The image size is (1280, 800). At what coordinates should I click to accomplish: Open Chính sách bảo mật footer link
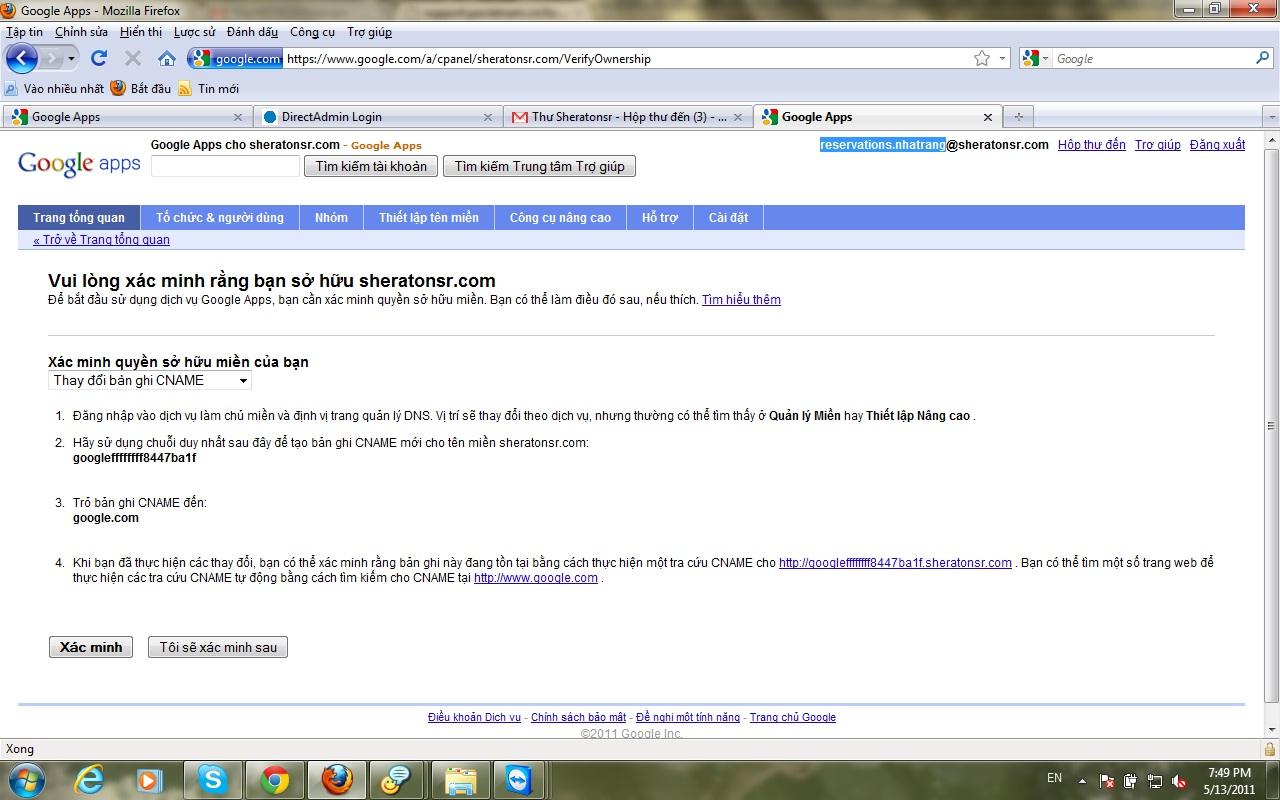pyautogui.click(x=578, y=717)
